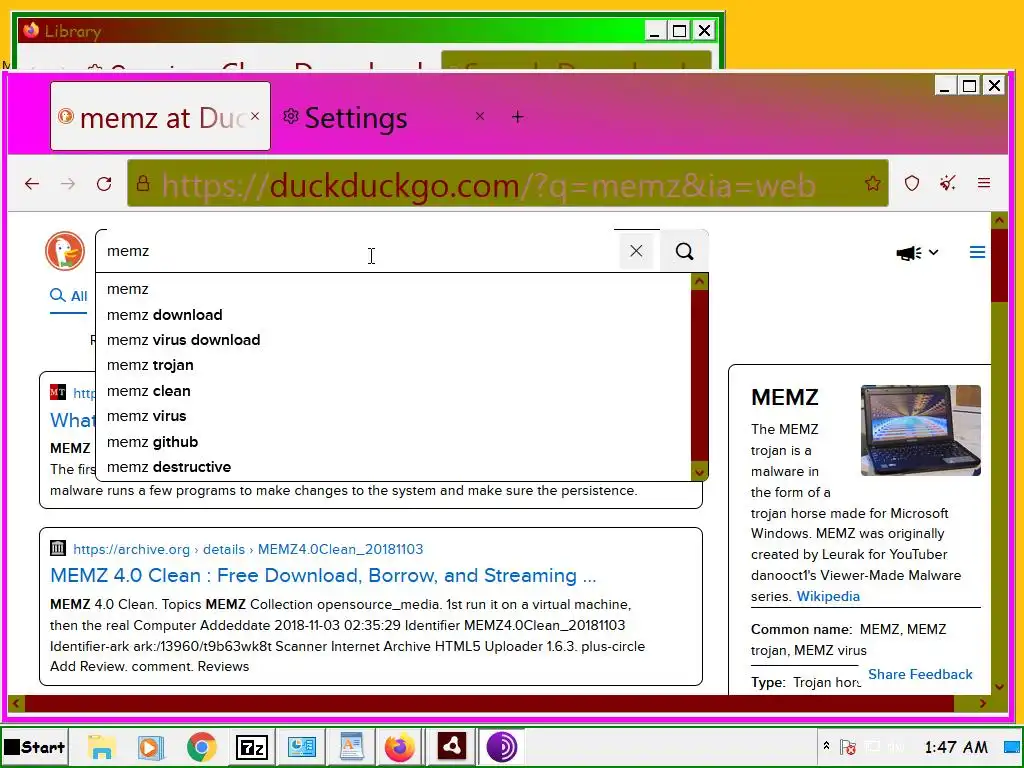The width and height of the screenshot is (1024, 768).
Task: Choose the memz github suggestion
Action: (x=393, y=441)
